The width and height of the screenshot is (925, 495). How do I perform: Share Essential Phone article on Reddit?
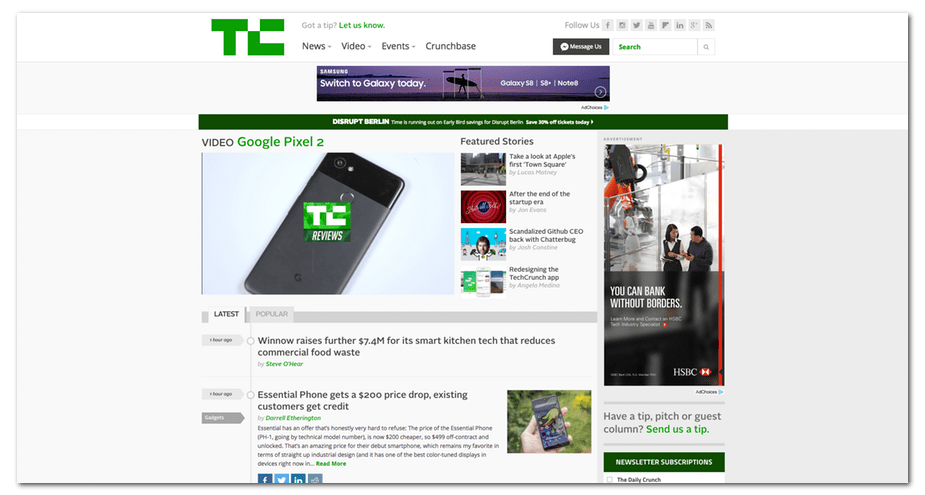(x=314, y=479)
